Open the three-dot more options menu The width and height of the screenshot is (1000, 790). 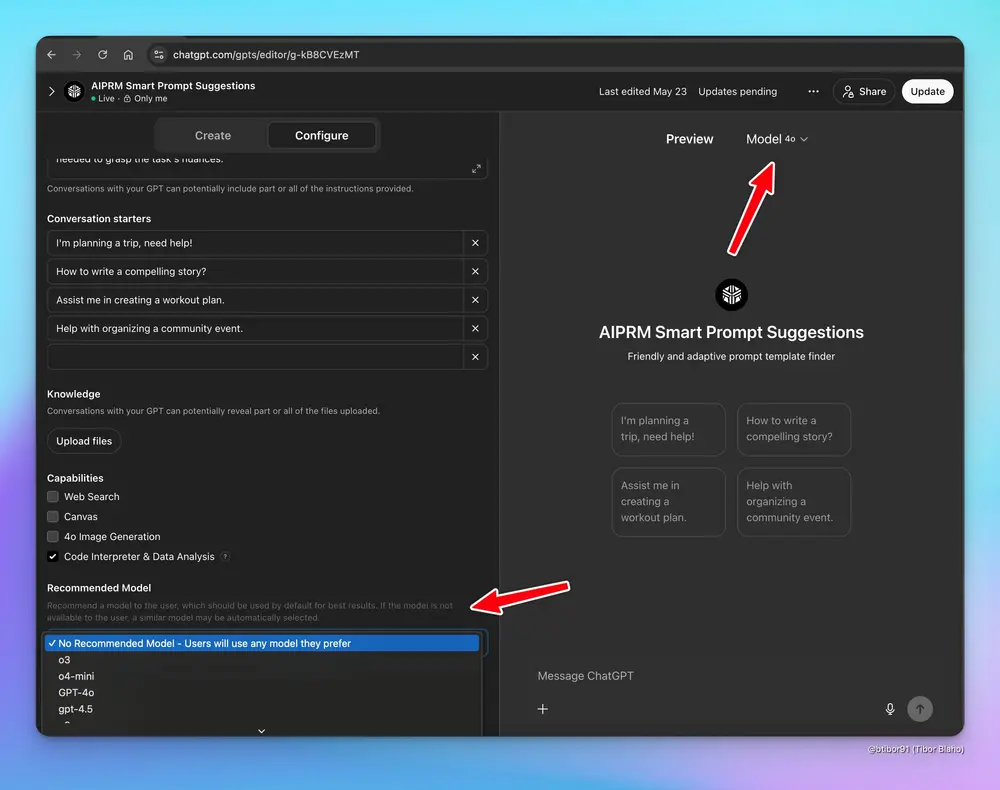813,91
